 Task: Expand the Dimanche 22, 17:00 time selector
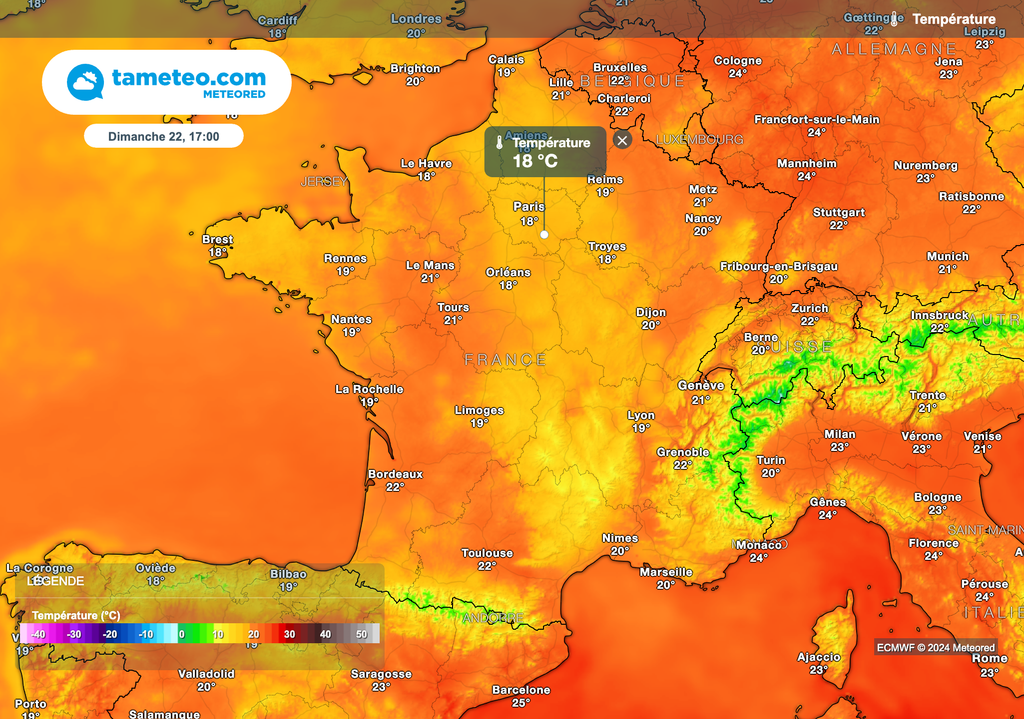(x=165, y=134)
